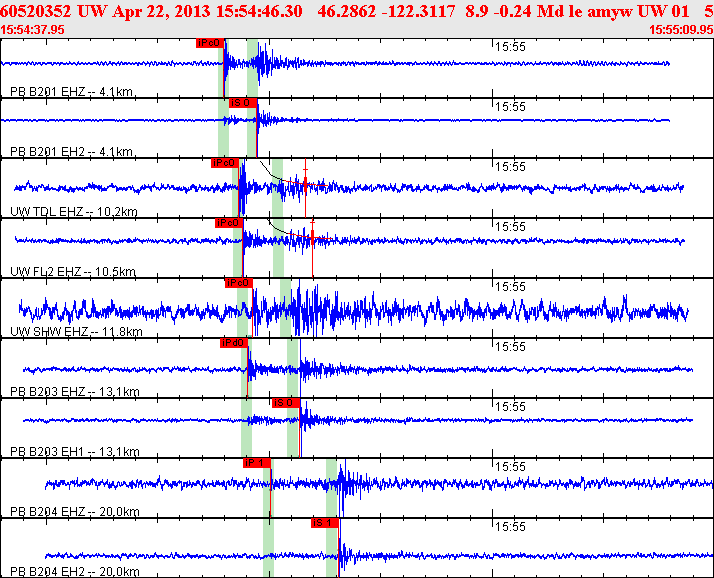Click the start time 15:54:37.95 label
714x578 pixels.
click(33, 30)
